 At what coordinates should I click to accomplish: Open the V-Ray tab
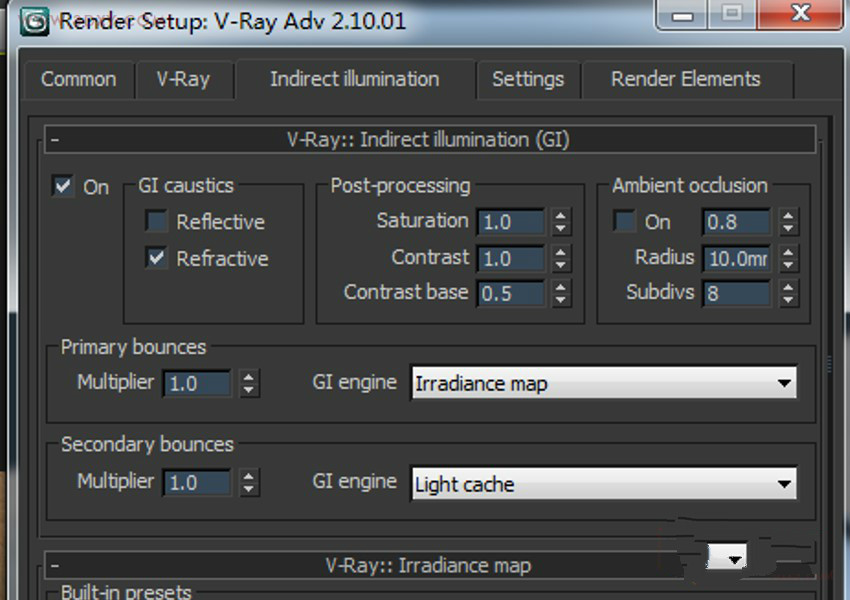(183, 79)
